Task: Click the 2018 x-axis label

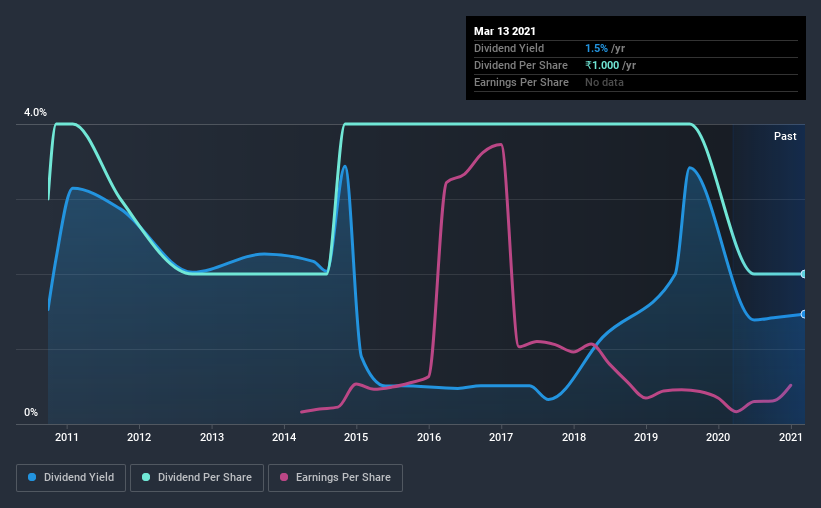Action: click(x=574, y=437)
